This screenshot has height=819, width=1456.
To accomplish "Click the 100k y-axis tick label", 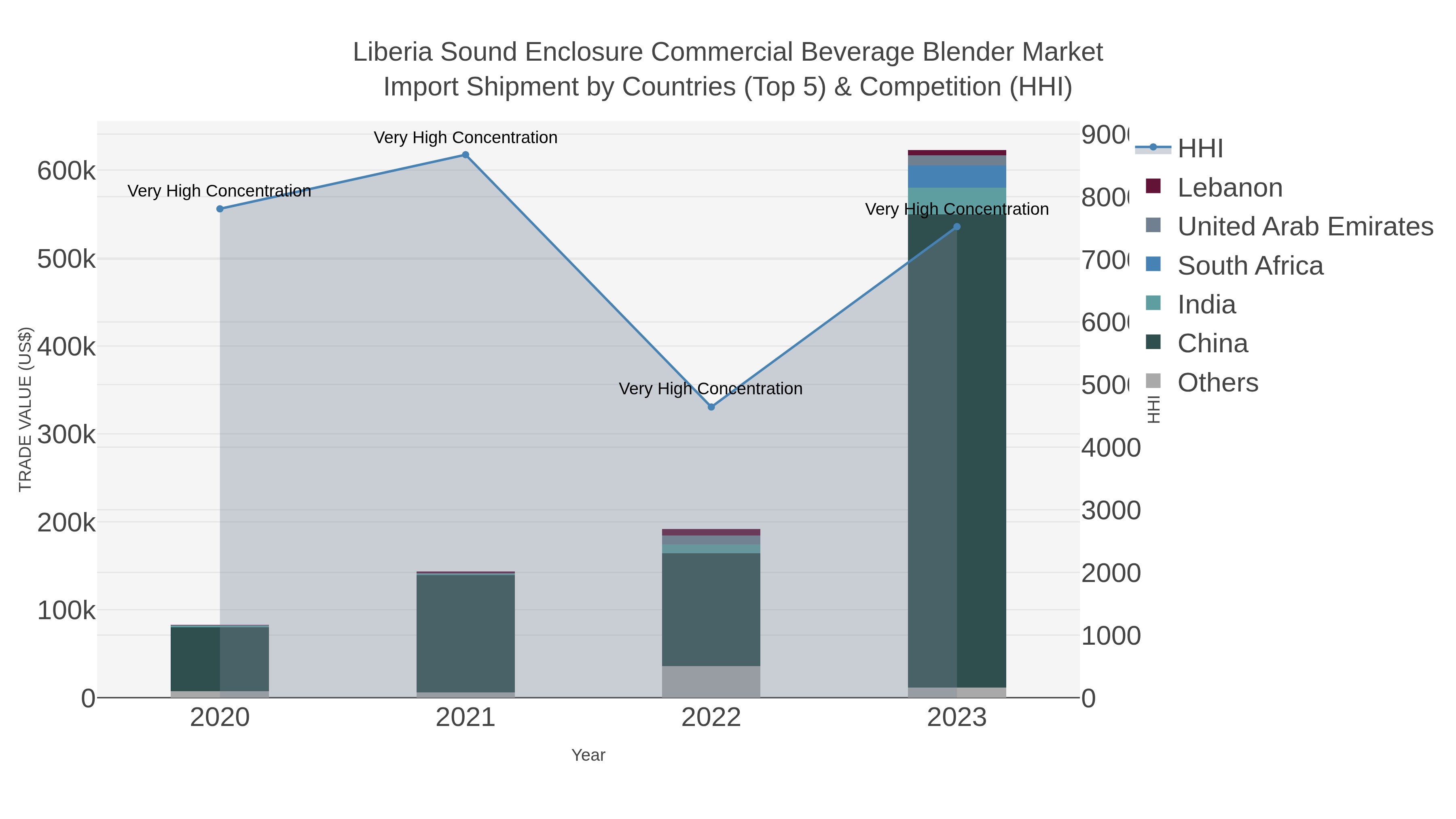I will (x=66, y=610).
